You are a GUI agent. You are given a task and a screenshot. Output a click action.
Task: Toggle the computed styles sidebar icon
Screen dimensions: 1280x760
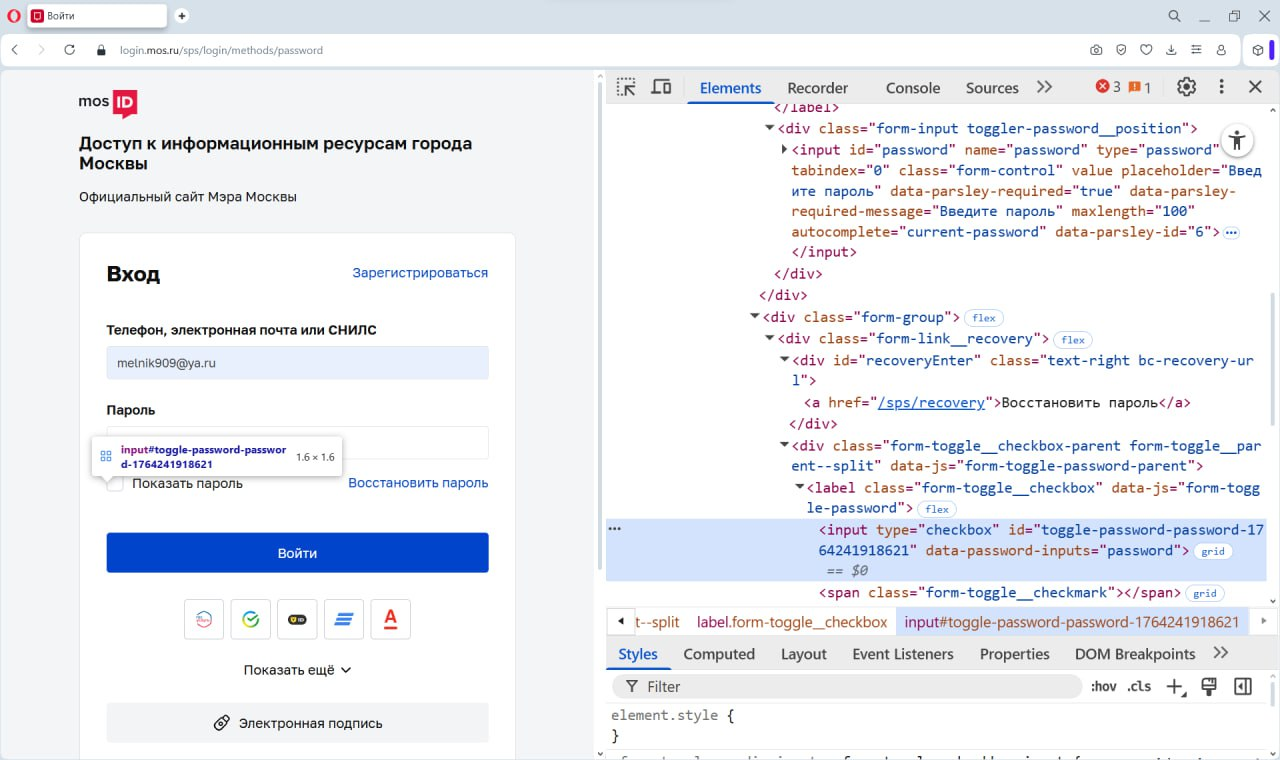(x=1242, y=686)
